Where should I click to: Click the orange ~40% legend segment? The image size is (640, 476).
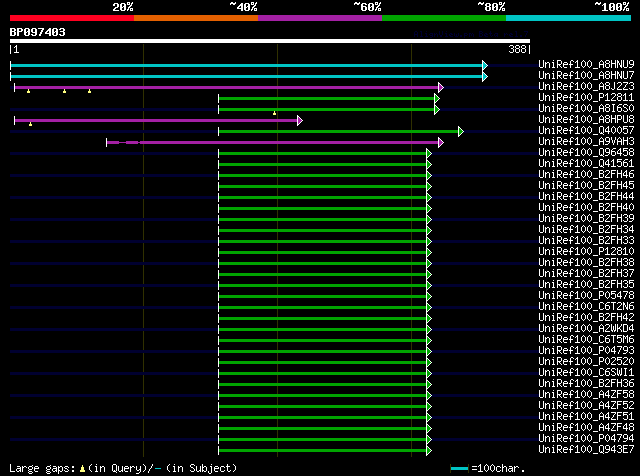[196, 18]
